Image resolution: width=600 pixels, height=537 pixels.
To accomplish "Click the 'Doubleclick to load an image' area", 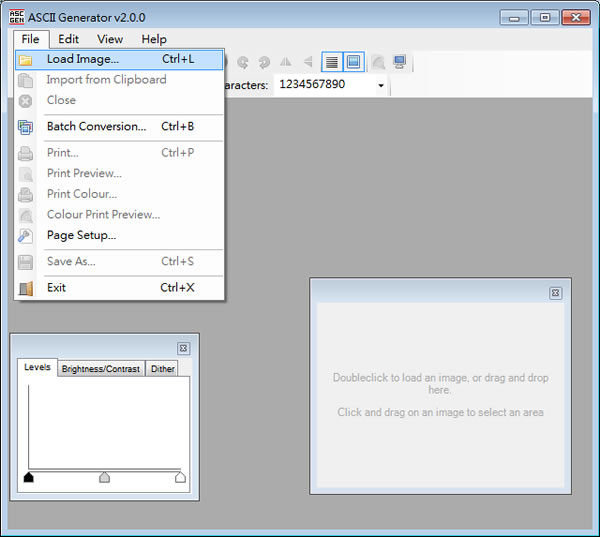I will pyautogui.click(x=440, y=395).
